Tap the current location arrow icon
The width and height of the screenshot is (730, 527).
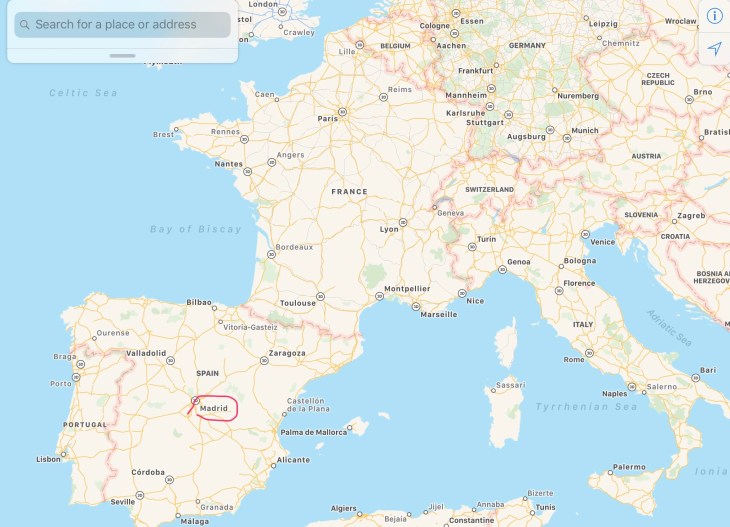click(715, 48)
